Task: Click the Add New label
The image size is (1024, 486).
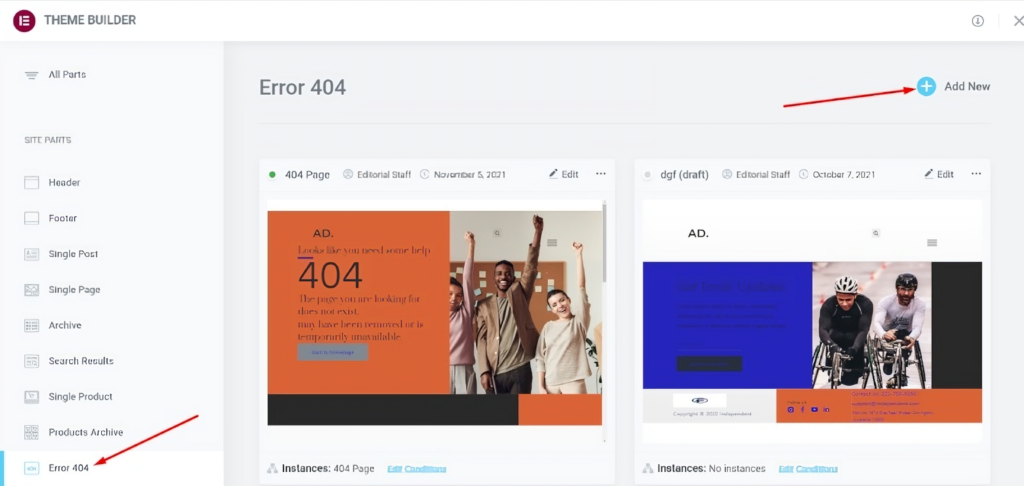Action: click(967, 86)
